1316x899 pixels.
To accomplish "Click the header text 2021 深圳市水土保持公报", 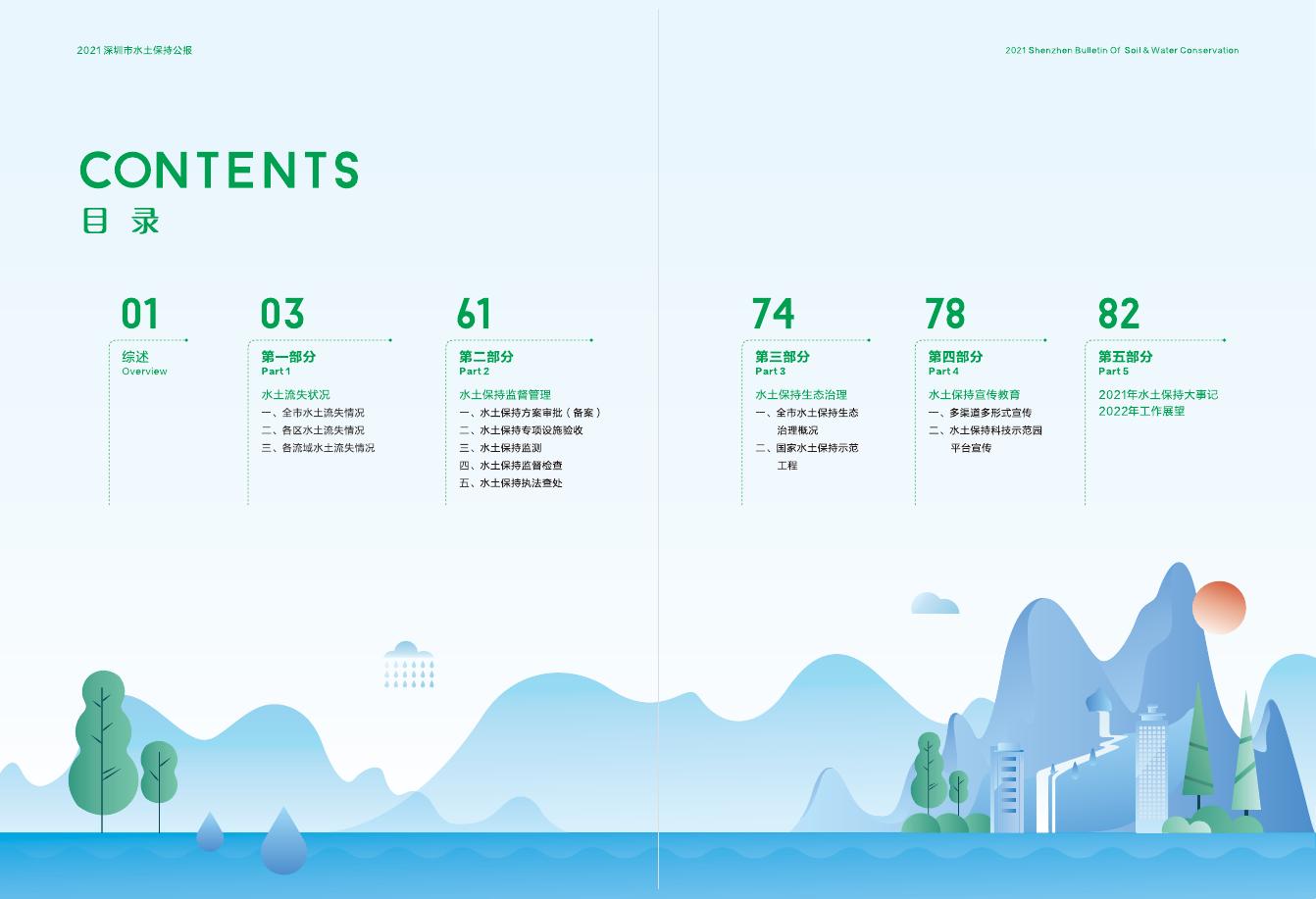I will (x=134, y=50).
